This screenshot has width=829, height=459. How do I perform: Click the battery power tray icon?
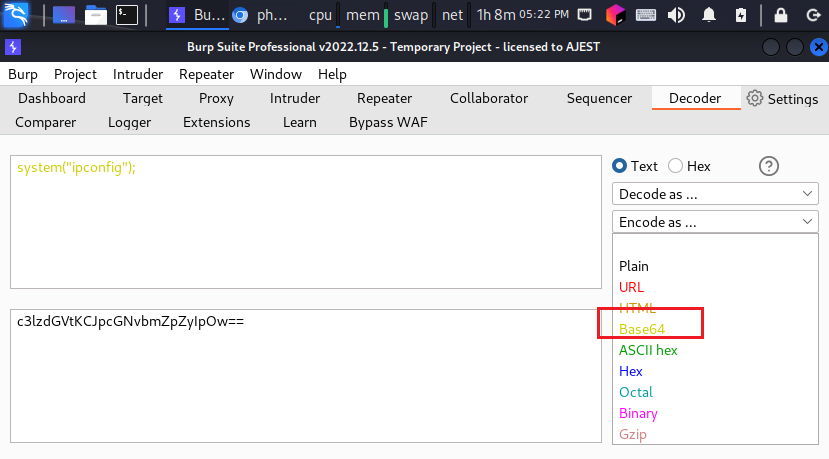tap(741, 15)
